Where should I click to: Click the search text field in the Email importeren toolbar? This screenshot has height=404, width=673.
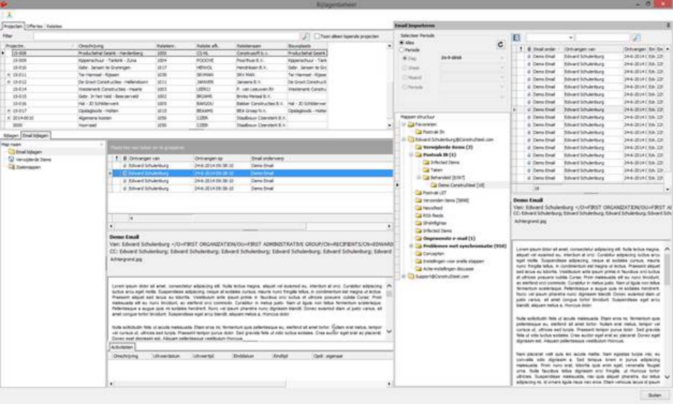click(602, 38)
